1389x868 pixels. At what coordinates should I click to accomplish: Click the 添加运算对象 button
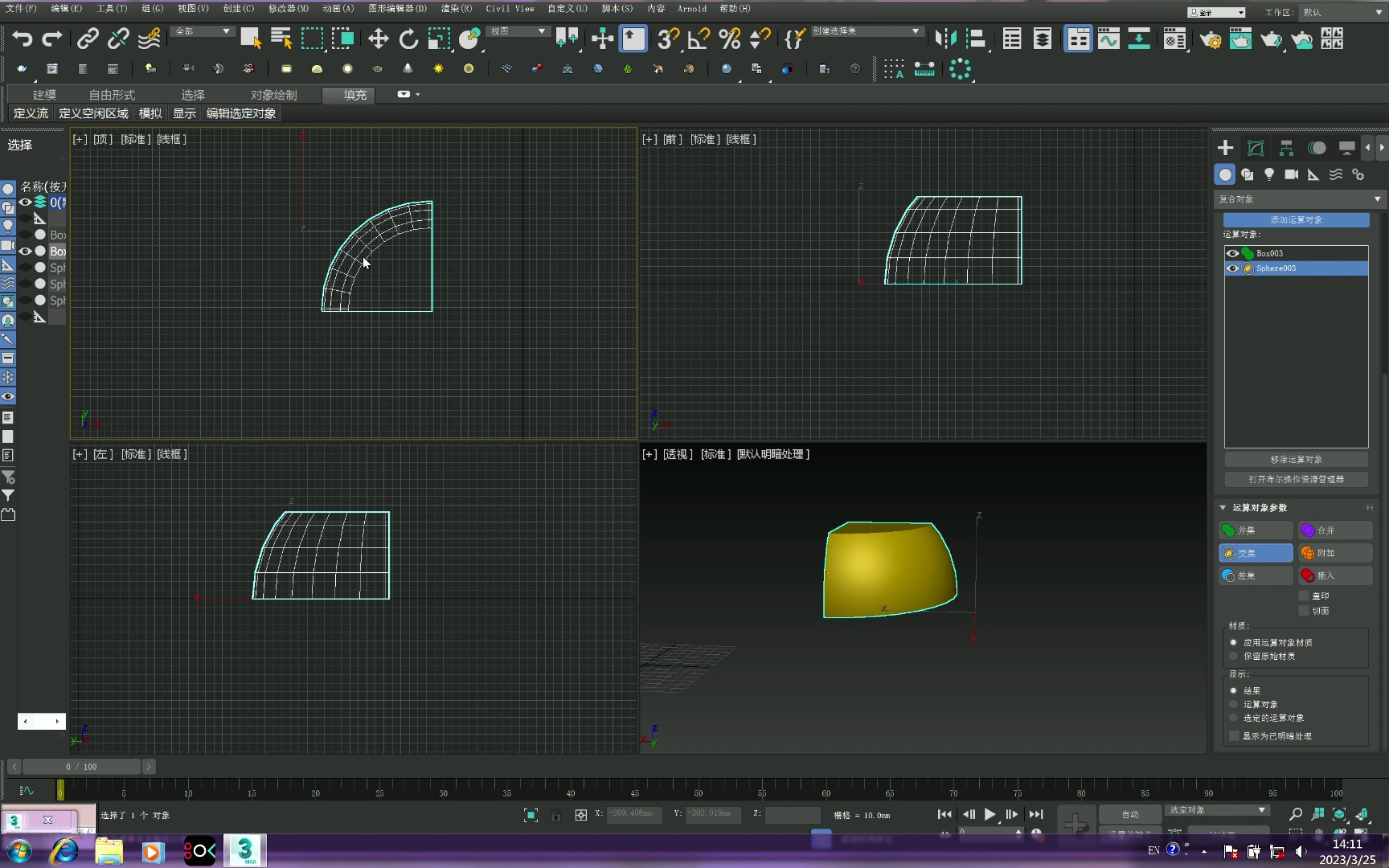pyautogui.click(x=1296, y=219)
